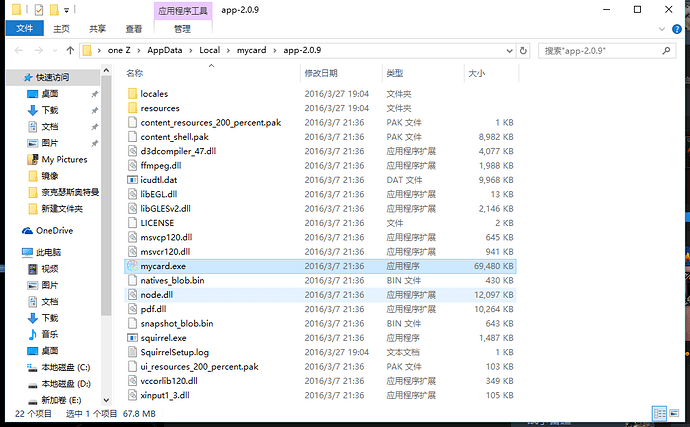The width and height of the screenshot is (690, 427).
Task: Open the 文件 menu tab
Action: tap(23, 29)
